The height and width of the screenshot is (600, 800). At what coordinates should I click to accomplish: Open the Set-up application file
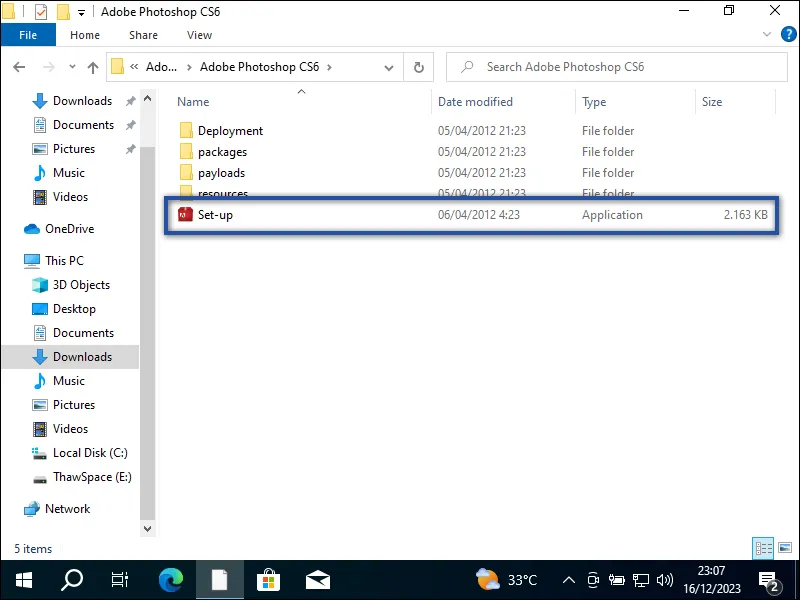click(x=215, y=215)
